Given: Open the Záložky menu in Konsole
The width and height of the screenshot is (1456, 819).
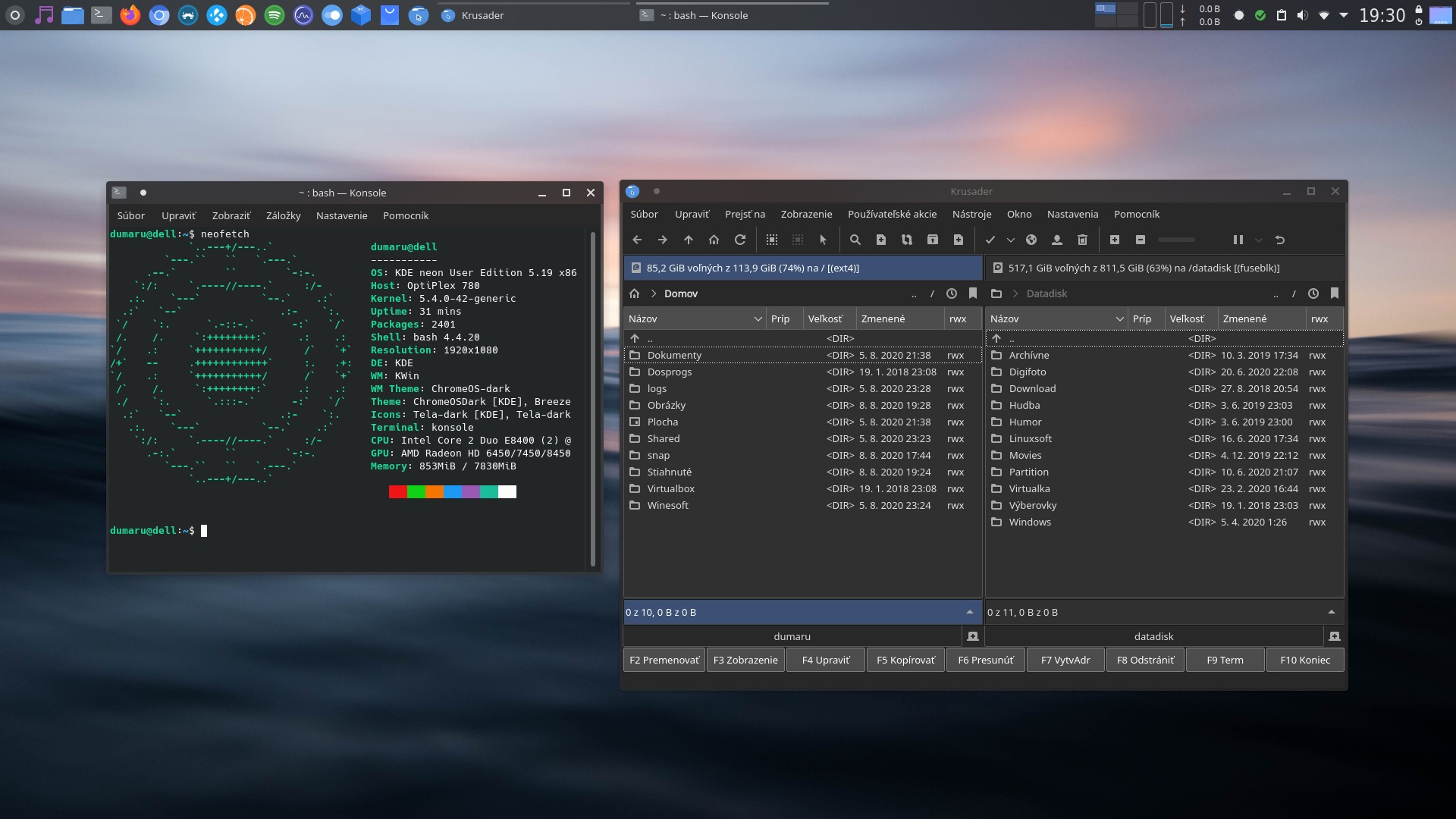Looking at the screenshot, I should [283, 215].
